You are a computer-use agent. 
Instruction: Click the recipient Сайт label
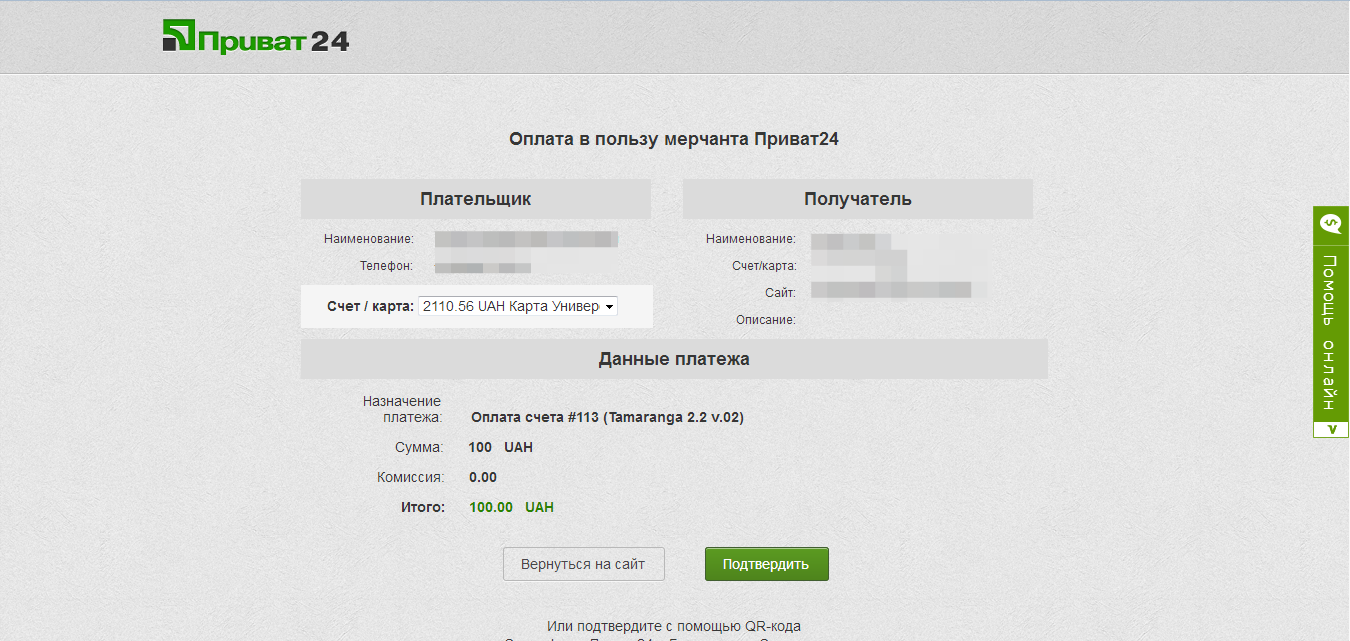click(781, 293)
